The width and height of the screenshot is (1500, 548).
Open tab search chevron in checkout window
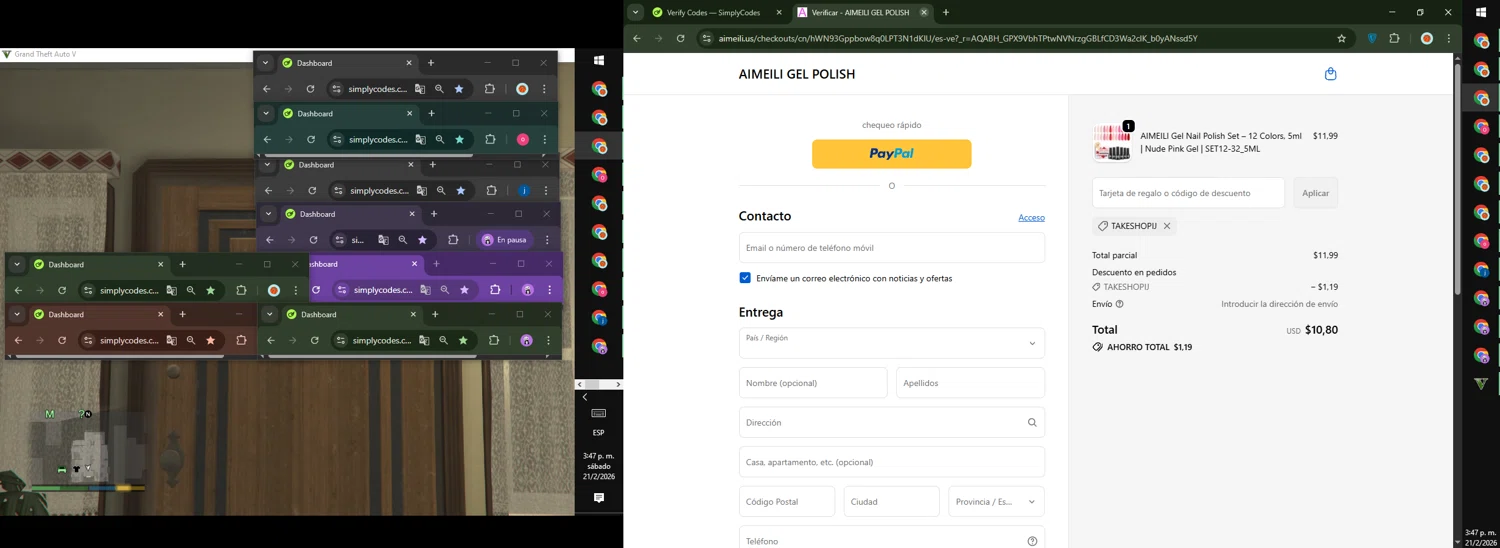[635, 13]
